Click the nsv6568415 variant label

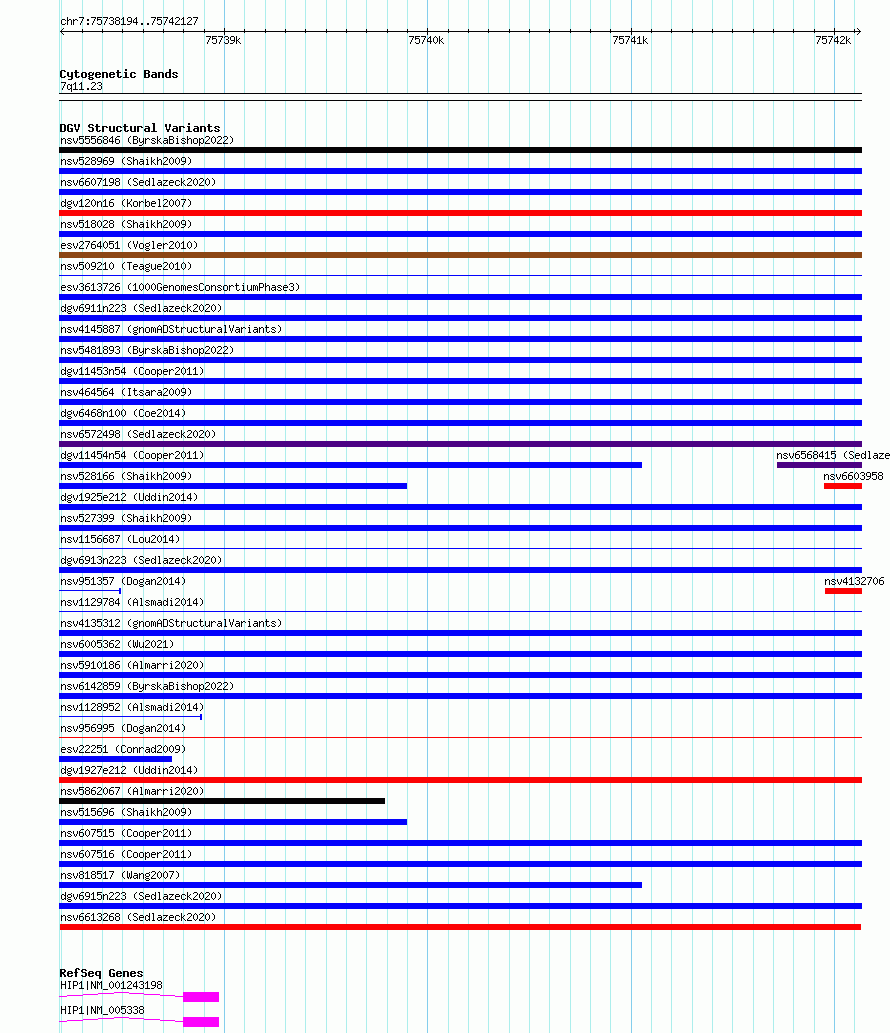[x=833, y=456]
